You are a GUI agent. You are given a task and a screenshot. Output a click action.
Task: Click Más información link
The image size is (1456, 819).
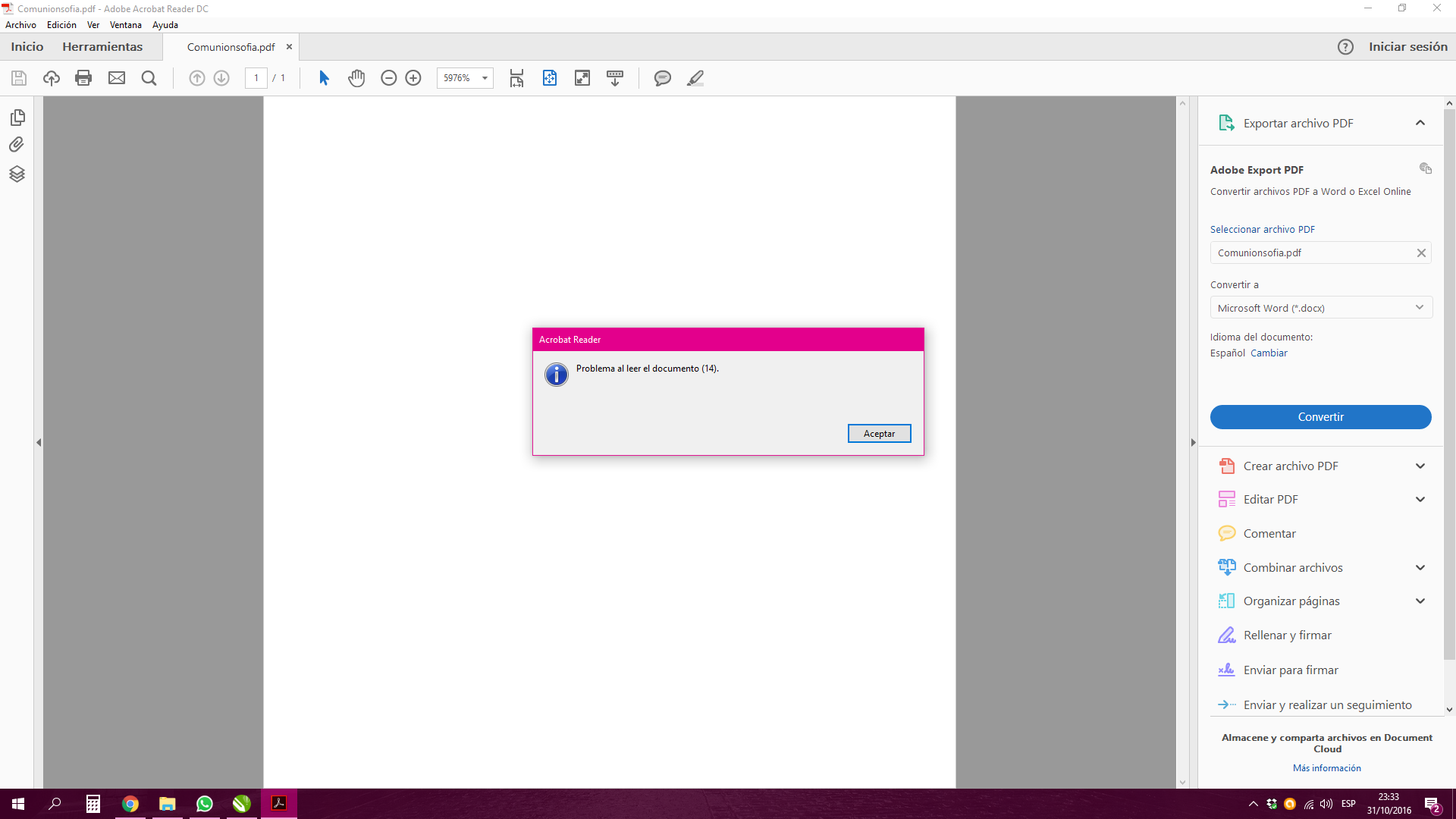(x=1326, y=768)
